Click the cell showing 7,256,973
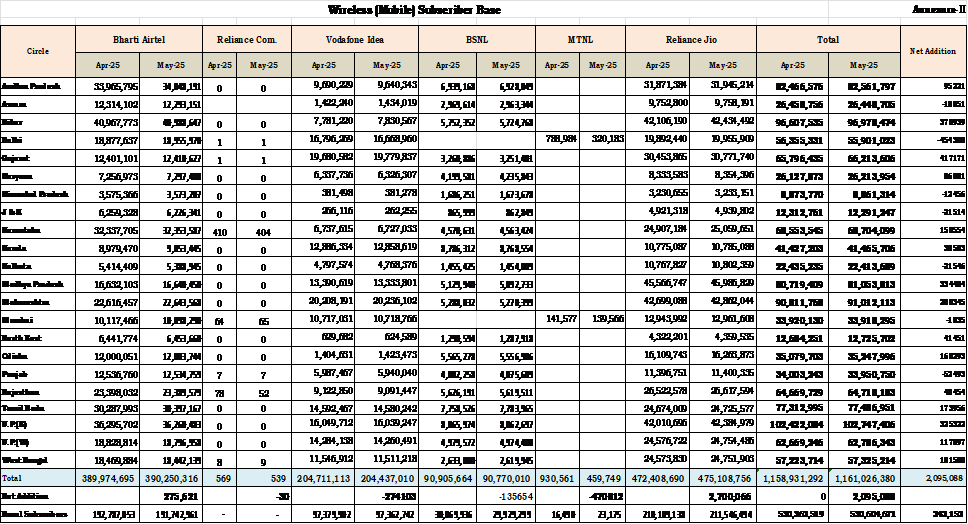Image resolution: width=968 pixels, height=524 pixels. click(x=107, y=176)
